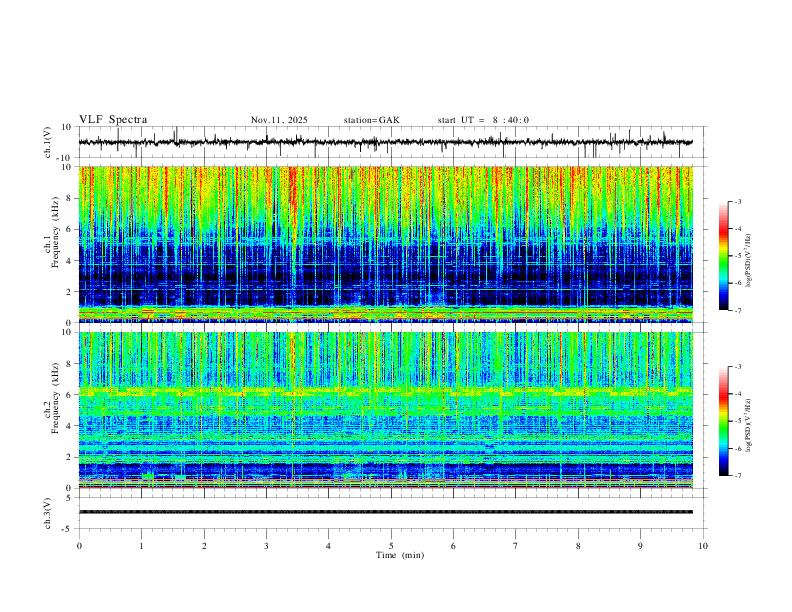
Task: Click time-axis tick label "4" minutes
Action: coord(328,546)
